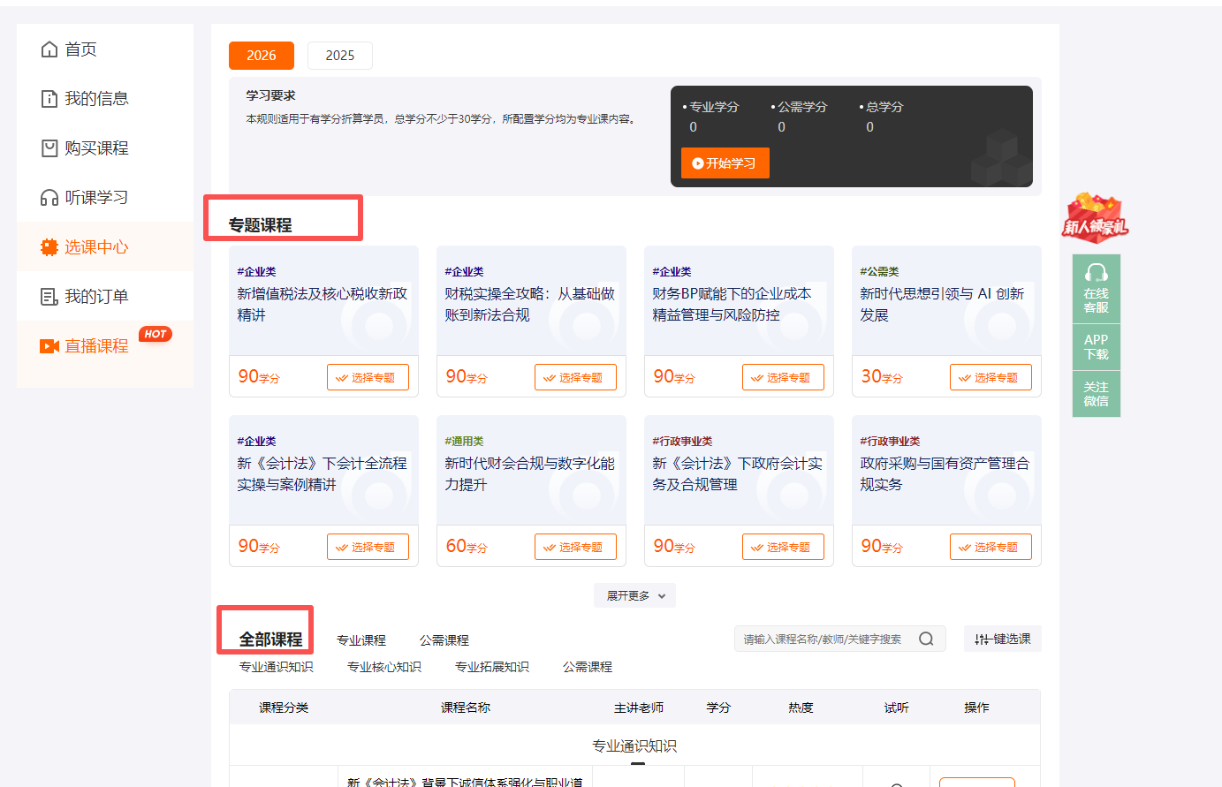1222x787 pixels.
Task: Click the 关注微信 side button
Action: pyautogui.click(x=1096, y=394)
